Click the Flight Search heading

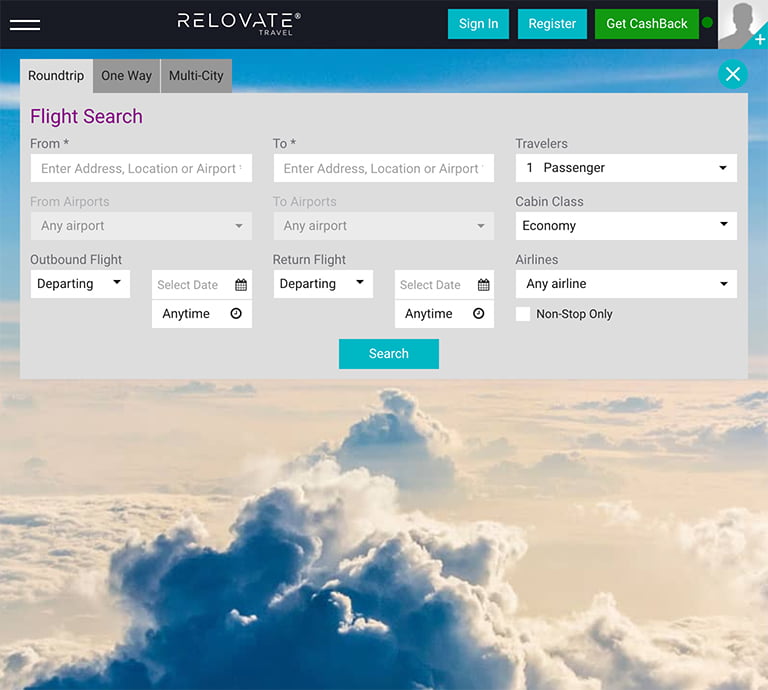(86, 117)
